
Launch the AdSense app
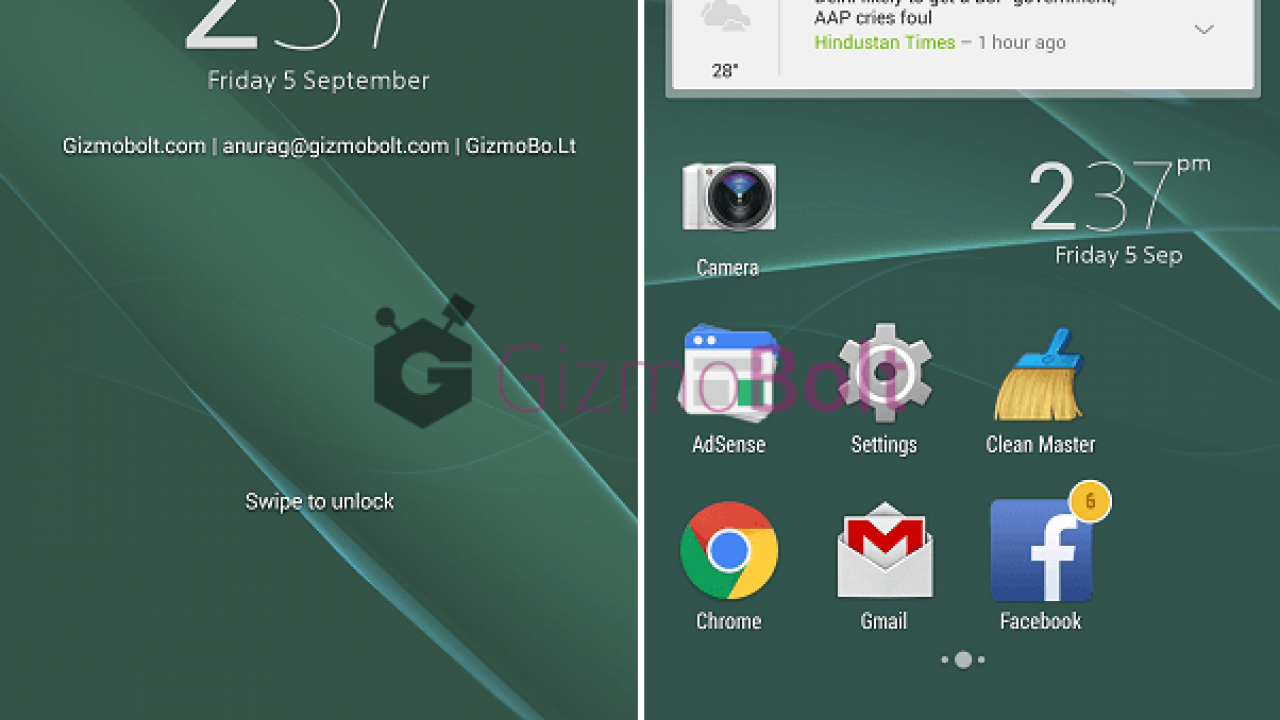coord(728,372)
